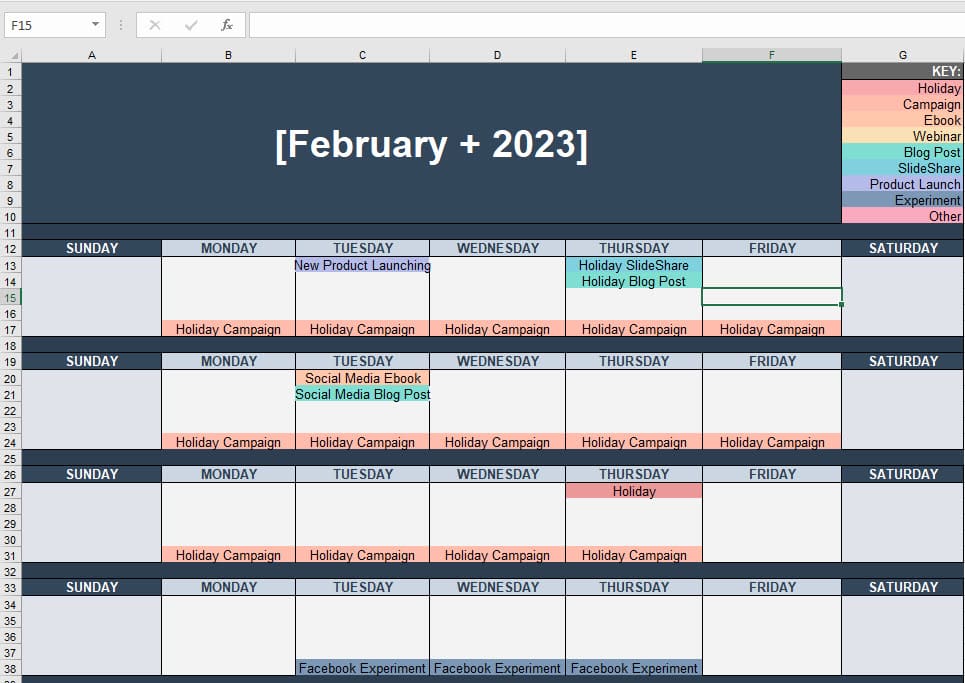Select the Blog Post key color cell

(903, 152)
